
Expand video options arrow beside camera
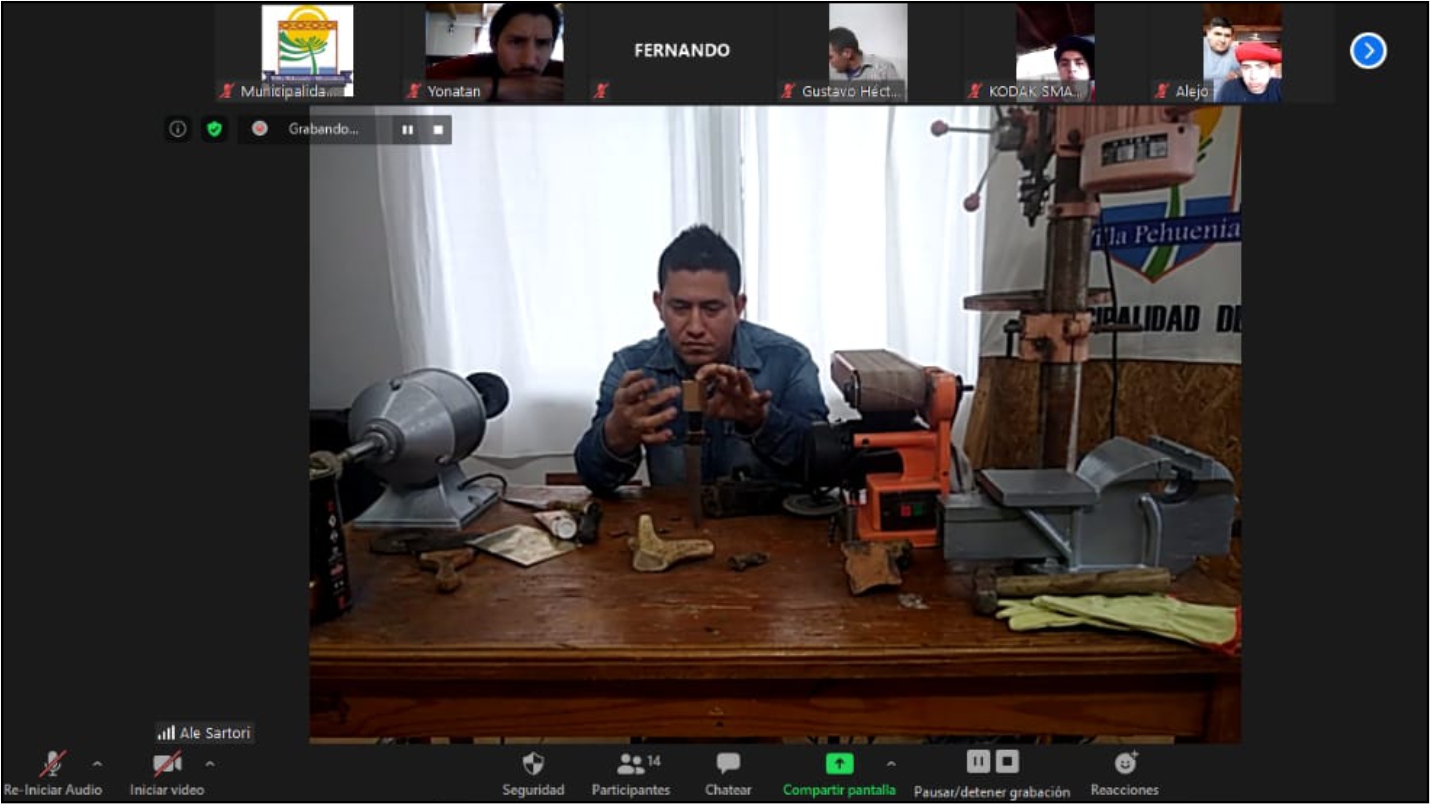(210, 764)
